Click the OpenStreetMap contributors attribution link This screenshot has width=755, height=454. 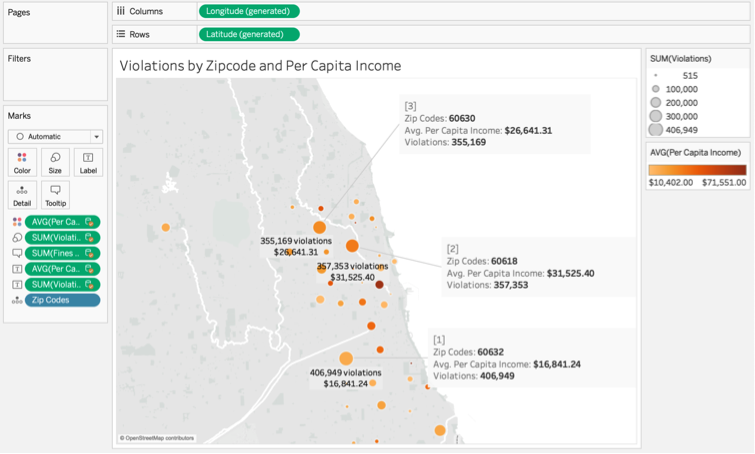(x=159, y=438)
